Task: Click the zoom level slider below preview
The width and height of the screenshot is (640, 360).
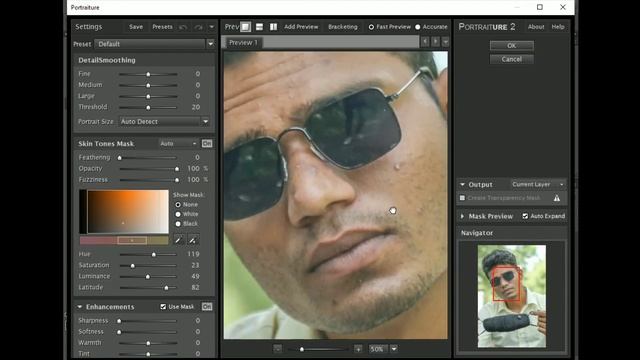Action: tap(318, 349)
